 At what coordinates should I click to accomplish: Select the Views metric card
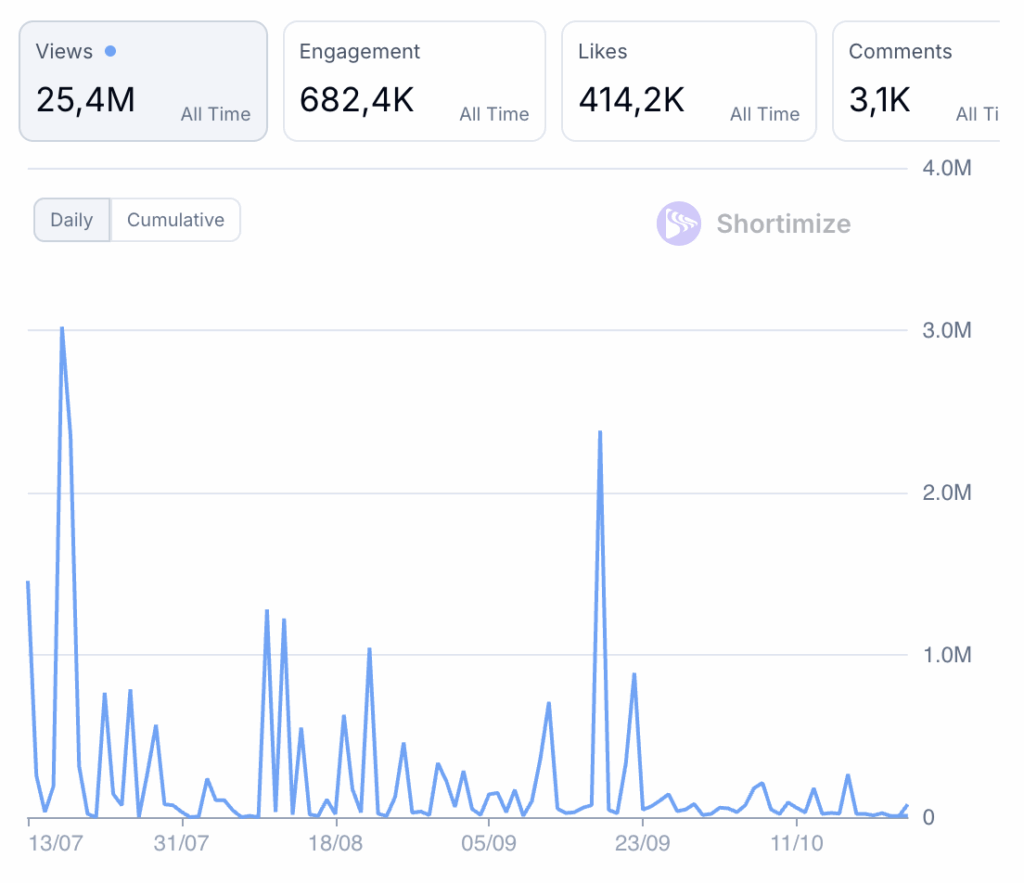click(143, 81)
